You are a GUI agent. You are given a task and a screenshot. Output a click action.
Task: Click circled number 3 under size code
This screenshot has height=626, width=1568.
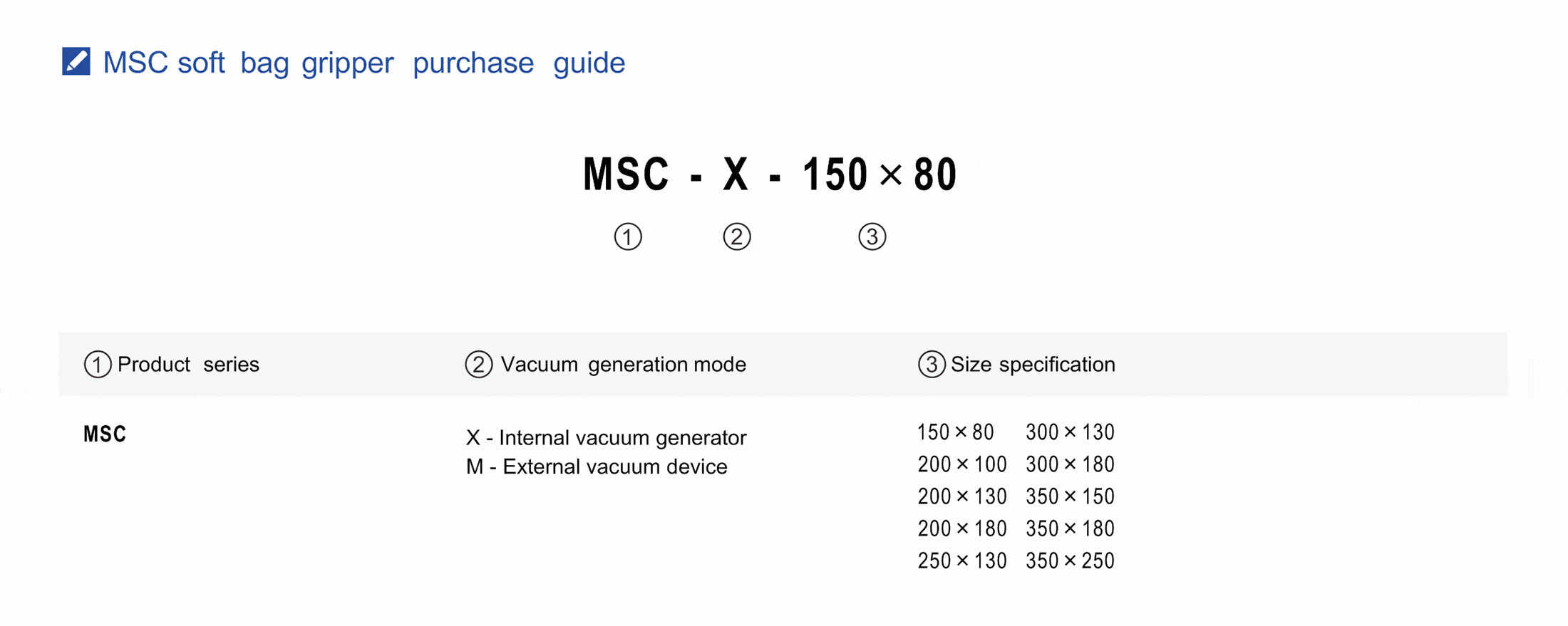pos(872,236)
